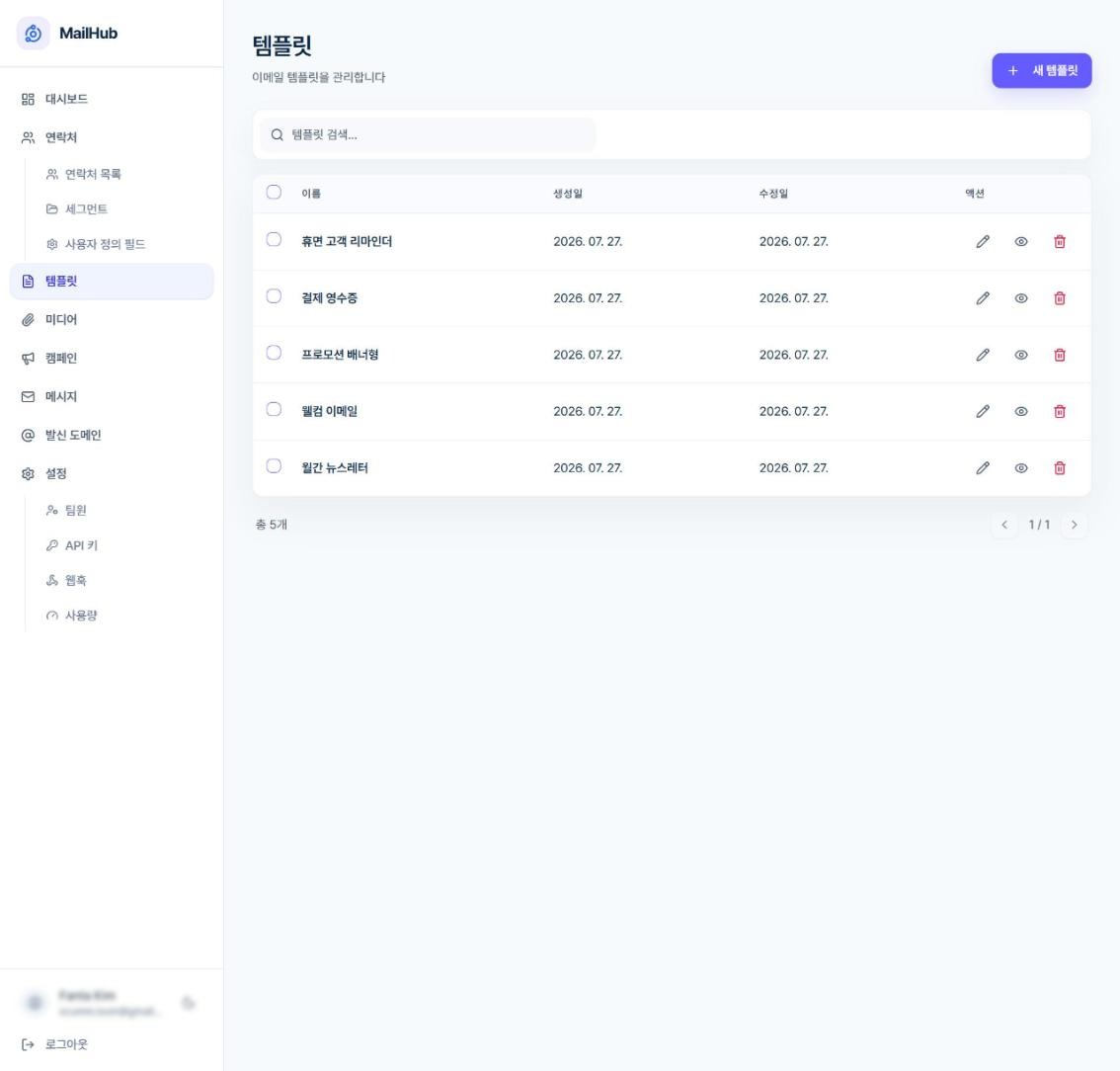Preview the 휴면 고객 리마인더 template
This screenshot has width=1120, height=1071.
(1021, 241)
